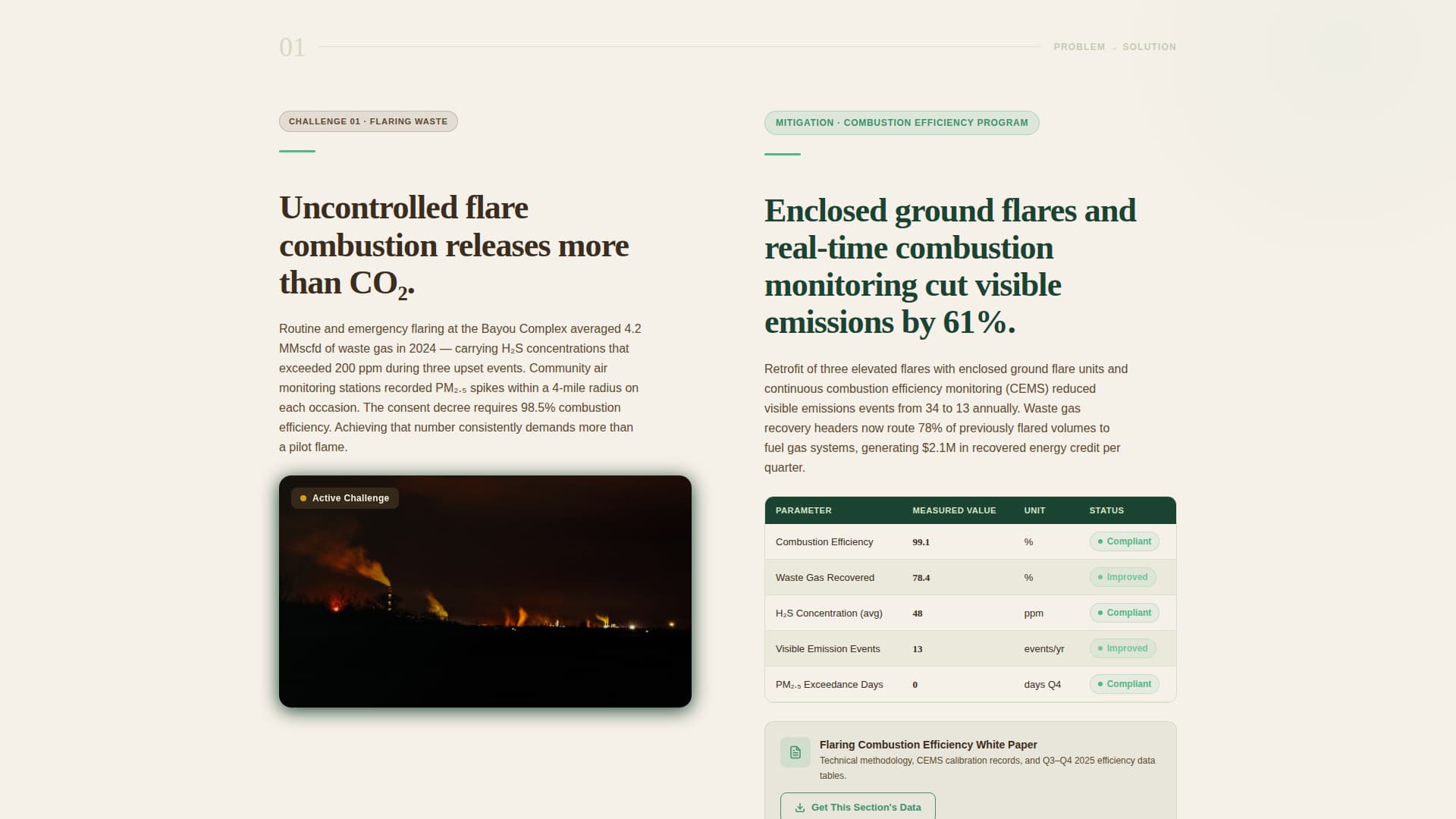The width and height of the screenshot is (1456, 819).
Task: Click the orange dot on the Active Challenge badge
Action: [304, 498]
